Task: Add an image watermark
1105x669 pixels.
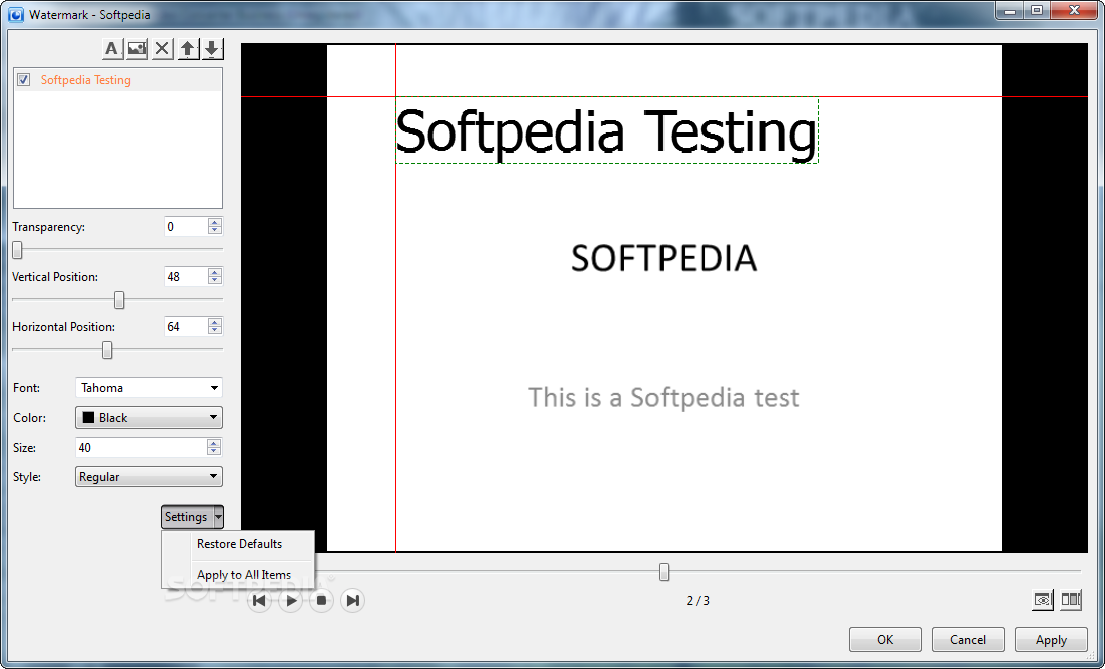Action: 137,49
